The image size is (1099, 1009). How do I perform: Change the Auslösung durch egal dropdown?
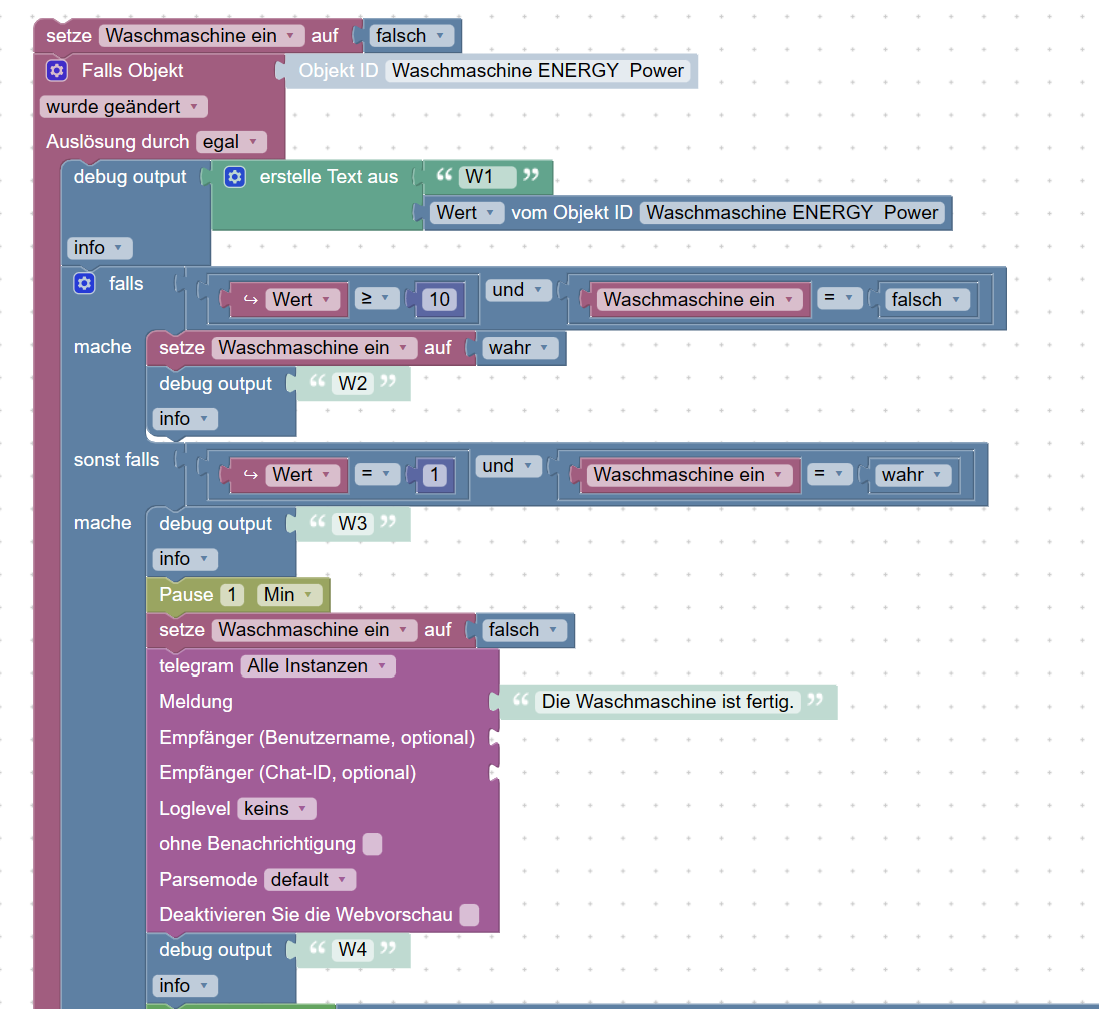[x=231, y=141]
